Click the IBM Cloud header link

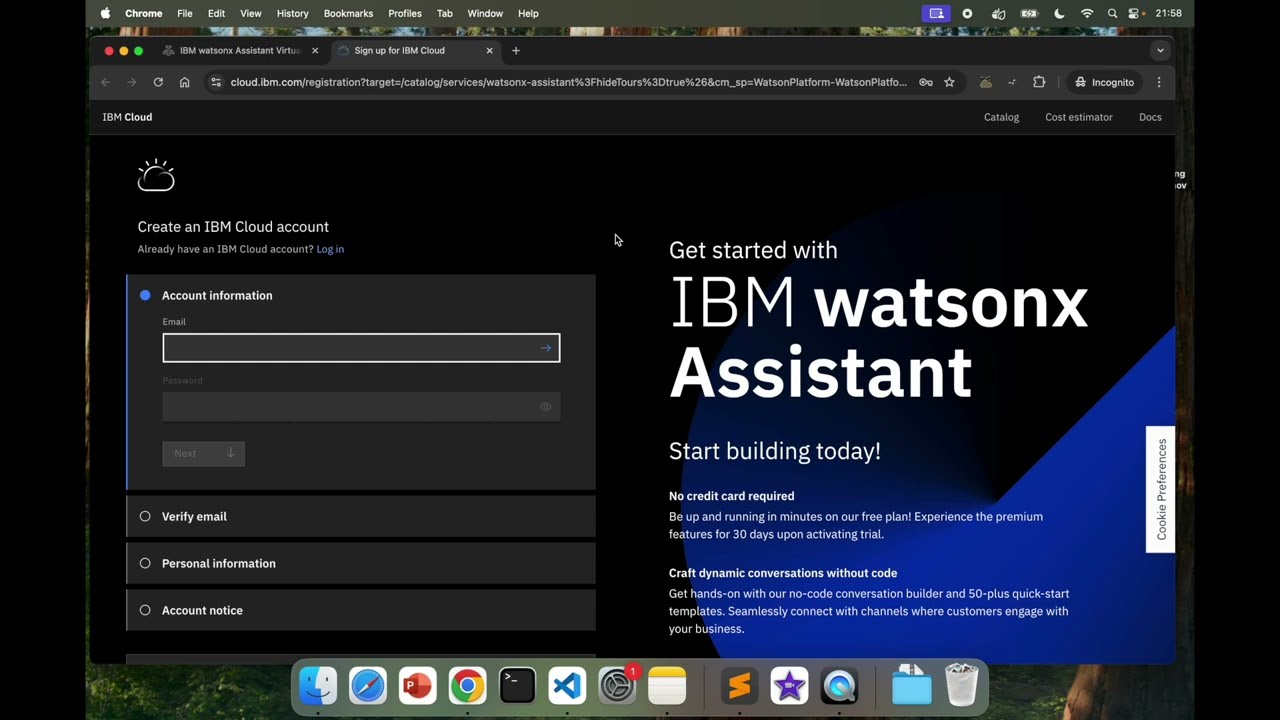point(127,117)
